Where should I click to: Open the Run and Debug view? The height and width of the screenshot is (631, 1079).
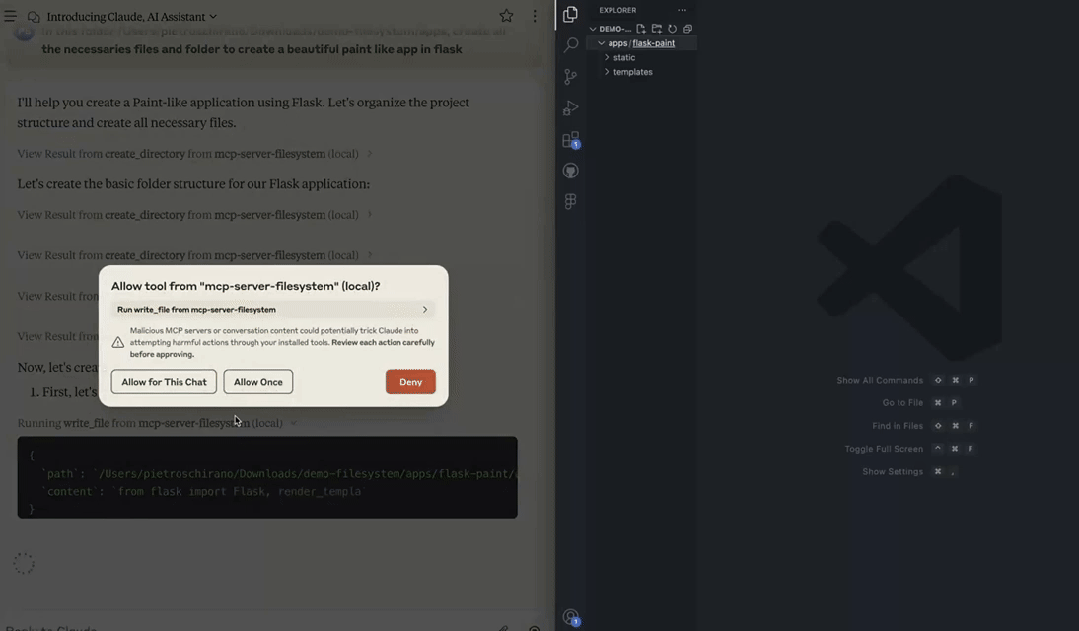coord(570,108)
